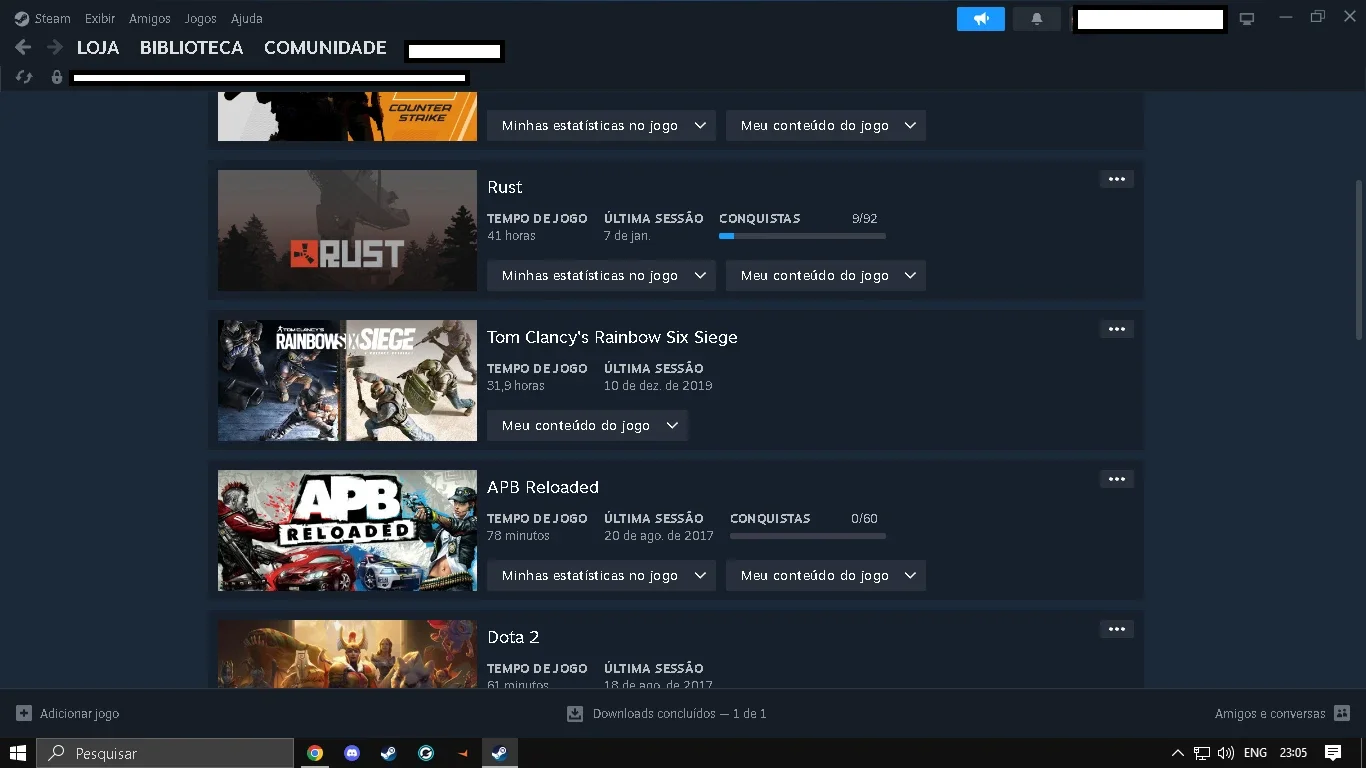Open APB Reloaded title link
Screen dimensions: 1366x768
[x=543, y=487]
